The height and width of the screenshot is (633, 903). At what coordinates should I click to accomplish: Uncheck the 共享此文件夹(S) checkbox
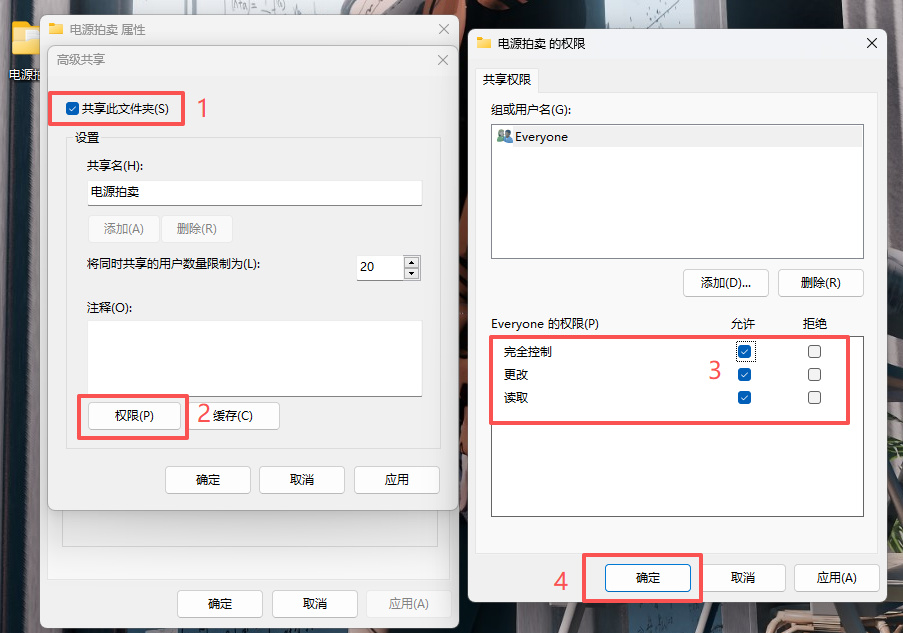coord(72,109)
